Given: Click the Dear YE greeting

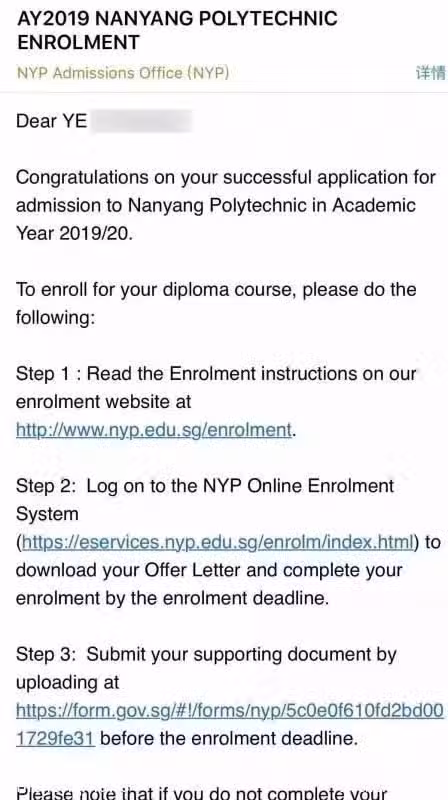Looking at the screenshot, I should click(52, 121).
